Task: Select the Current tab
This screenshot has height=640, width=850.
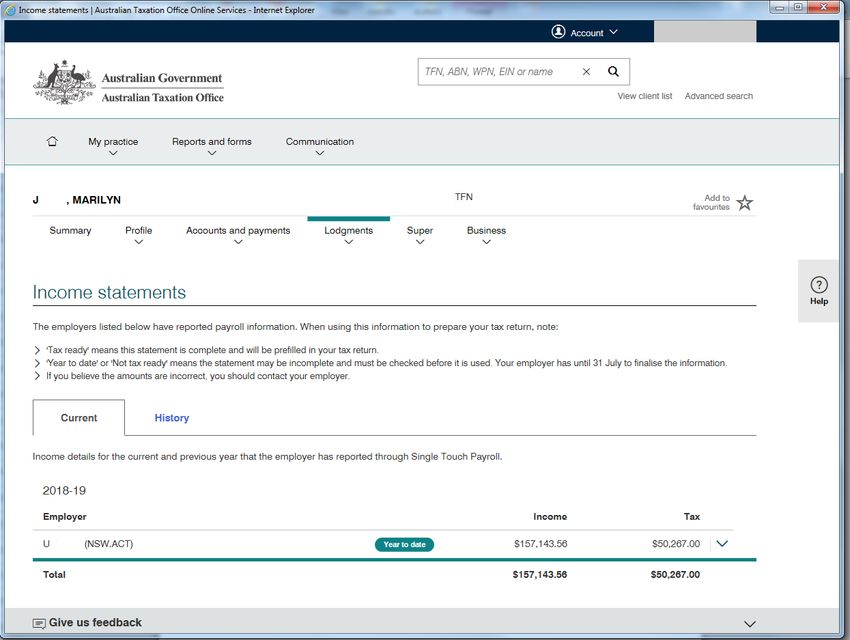Action: [x=79, y=418]
